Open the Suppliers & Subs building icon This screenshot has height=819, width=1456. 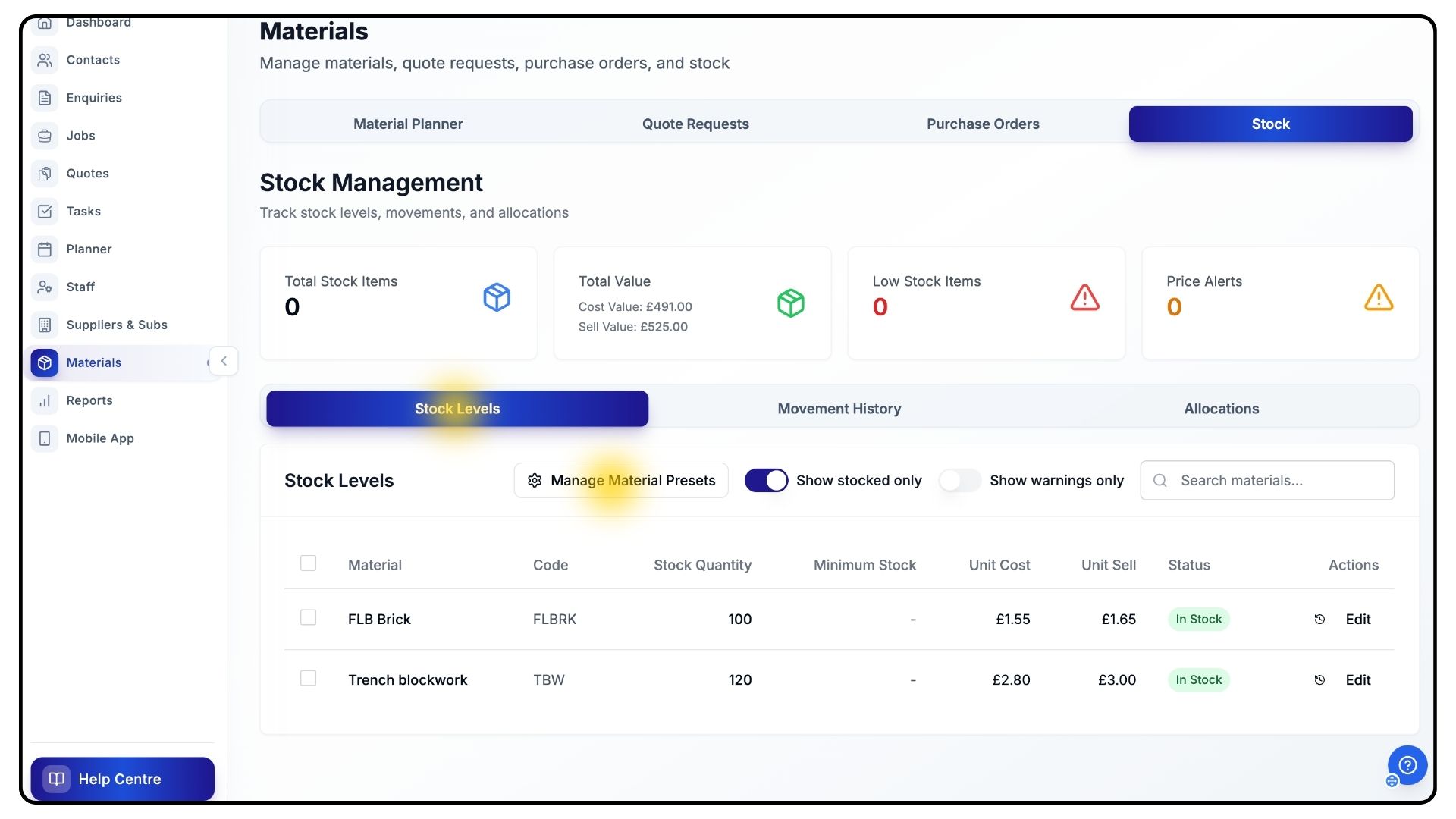pos(45,325)
